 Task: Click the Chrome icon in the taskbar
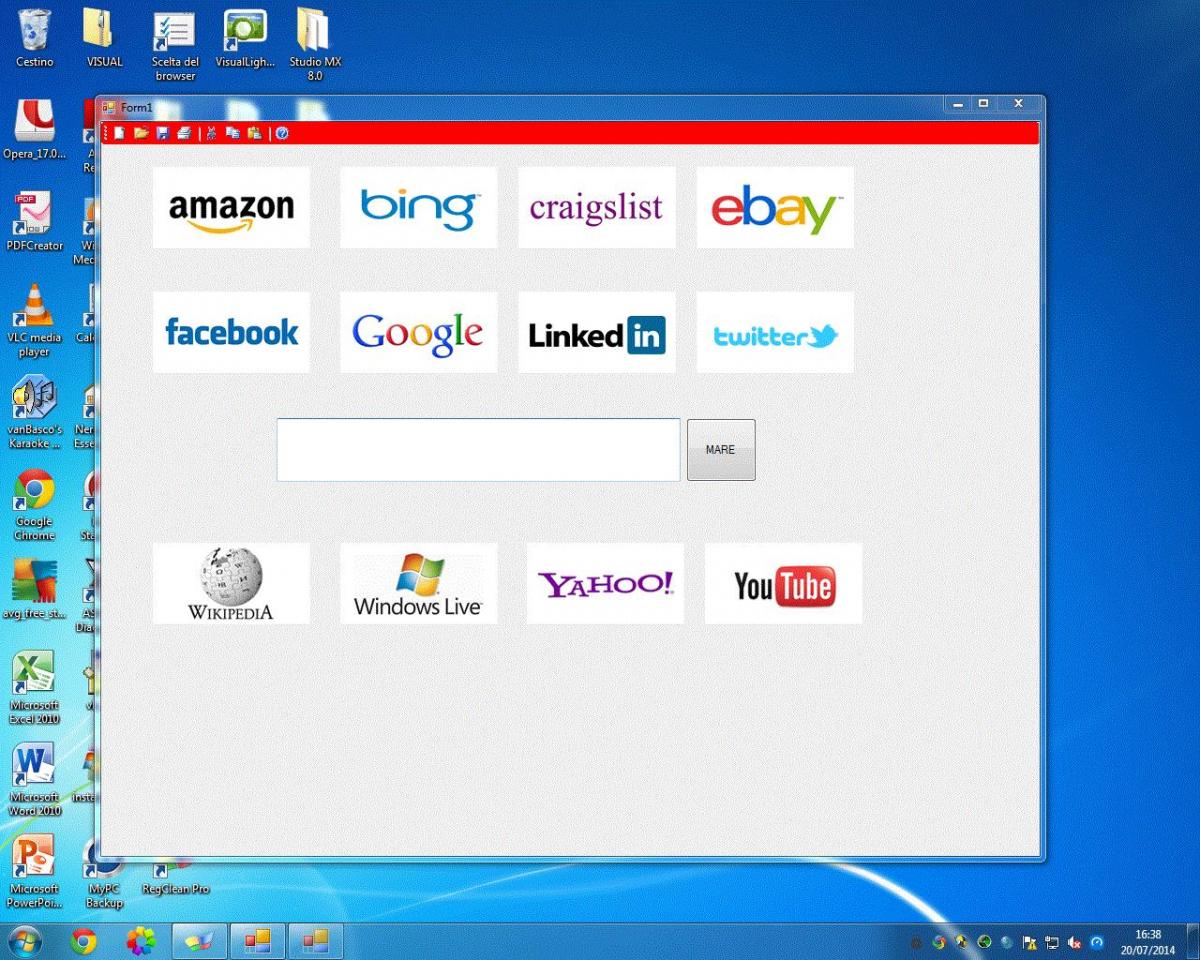tap(84, 941)
